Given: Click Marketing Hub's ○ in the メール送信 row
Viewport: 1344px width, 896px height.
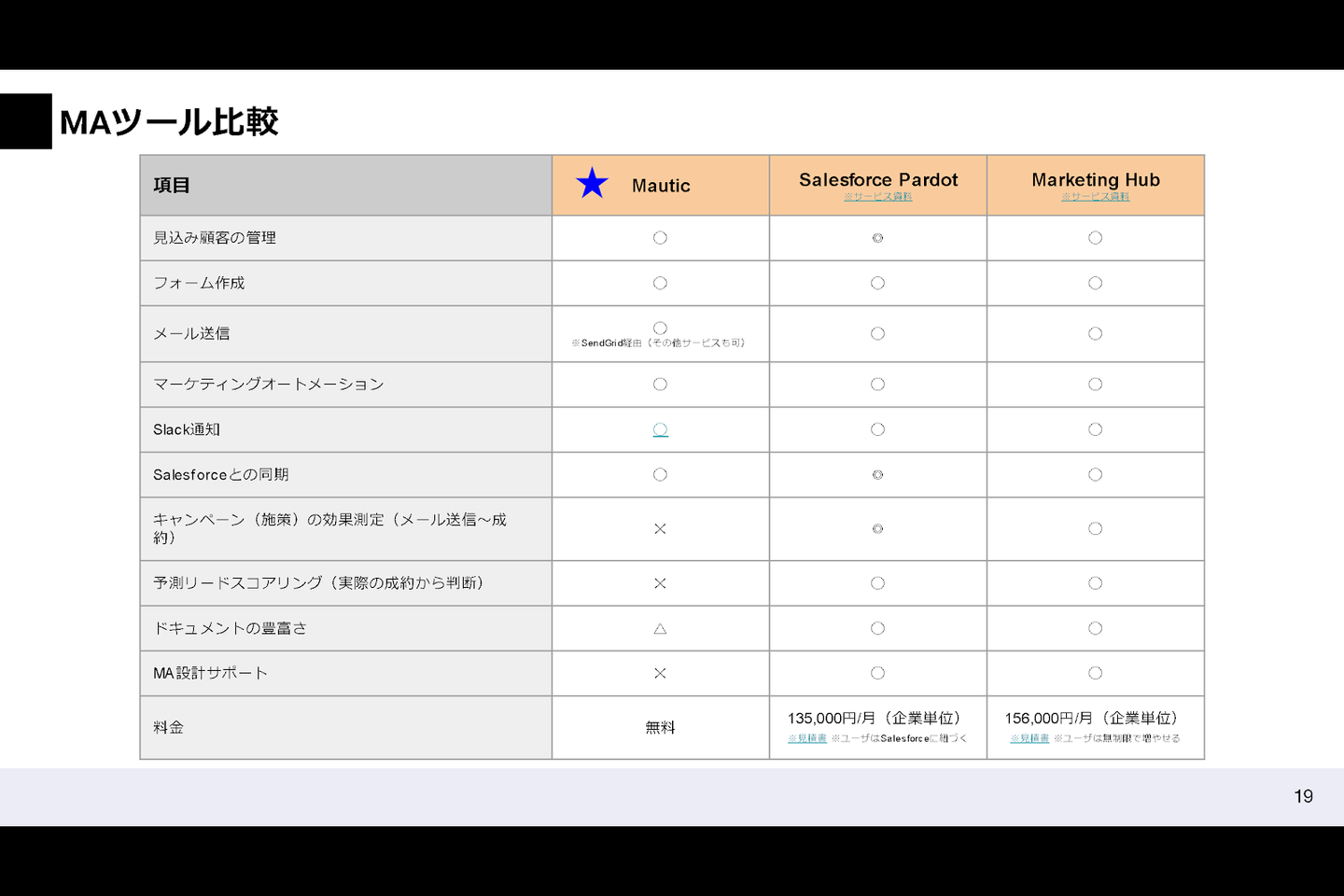Looking at the screenshot, I should click(1095, 333).
